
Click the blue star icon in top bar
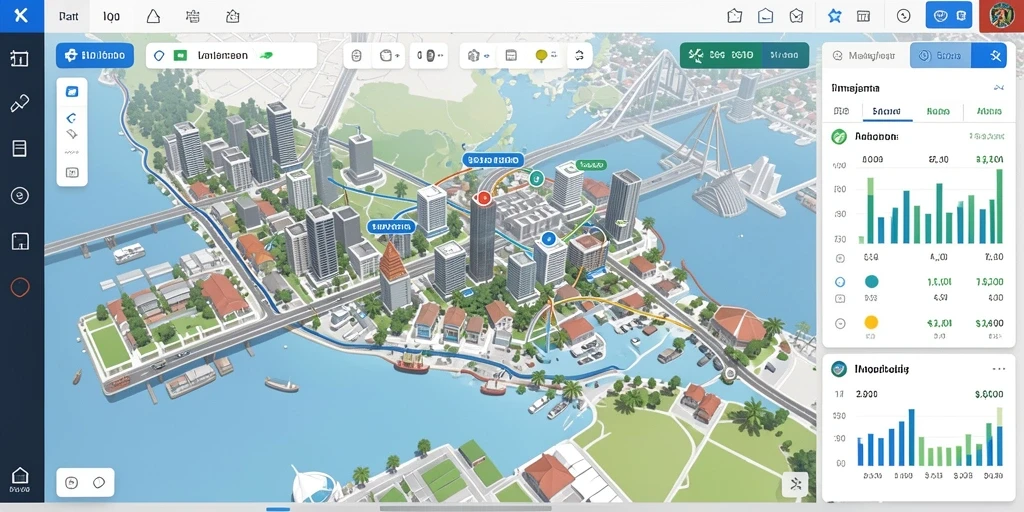(x=834, y=16)
